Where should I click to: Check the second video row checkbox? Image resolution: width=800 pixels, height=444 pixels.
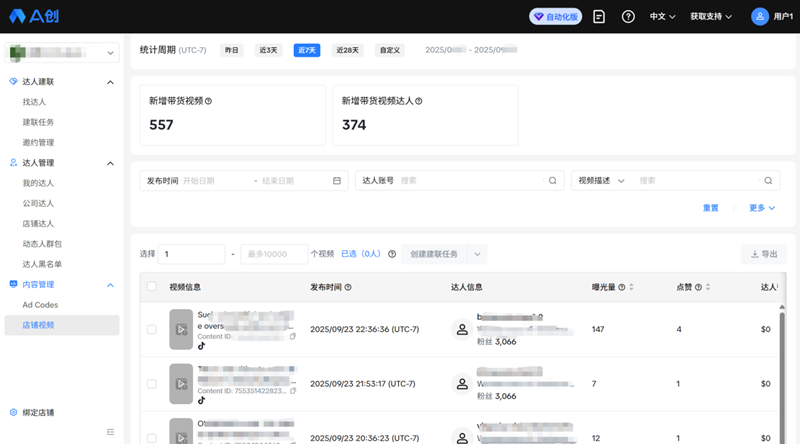pos(152,383)
